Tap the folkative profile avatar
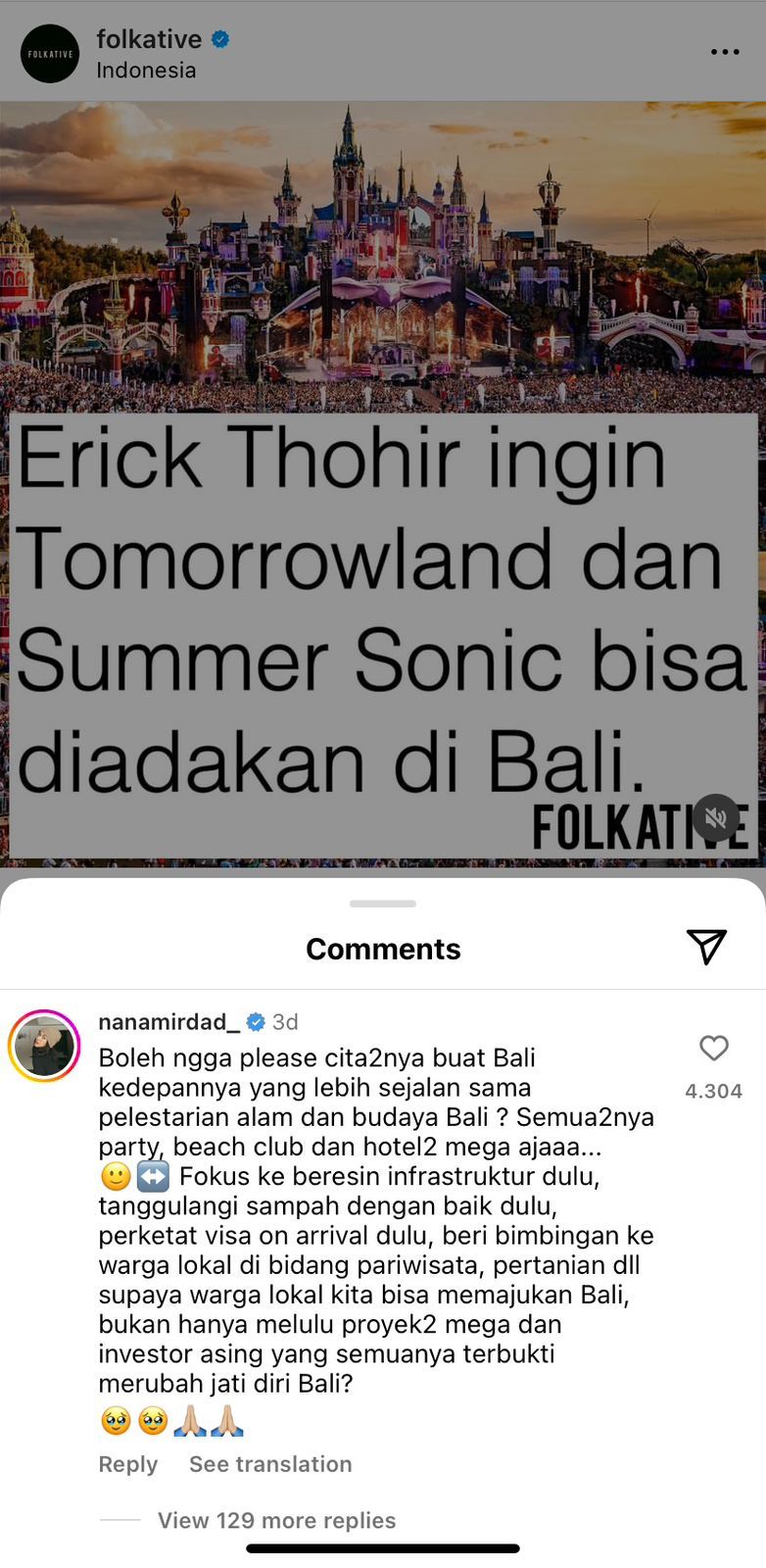Screen dimensions: 766x1568 (50, 53)
